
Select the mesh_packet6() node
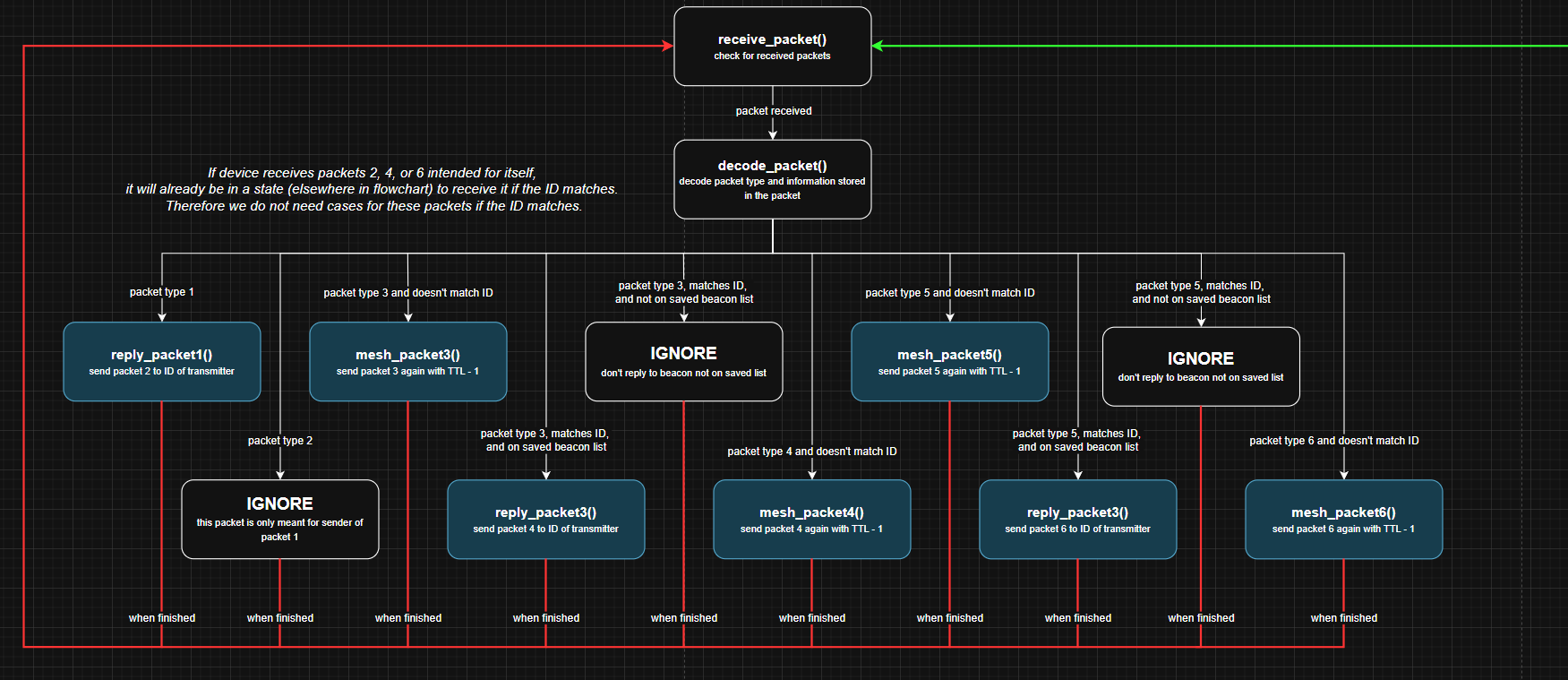click(1344, 520)
